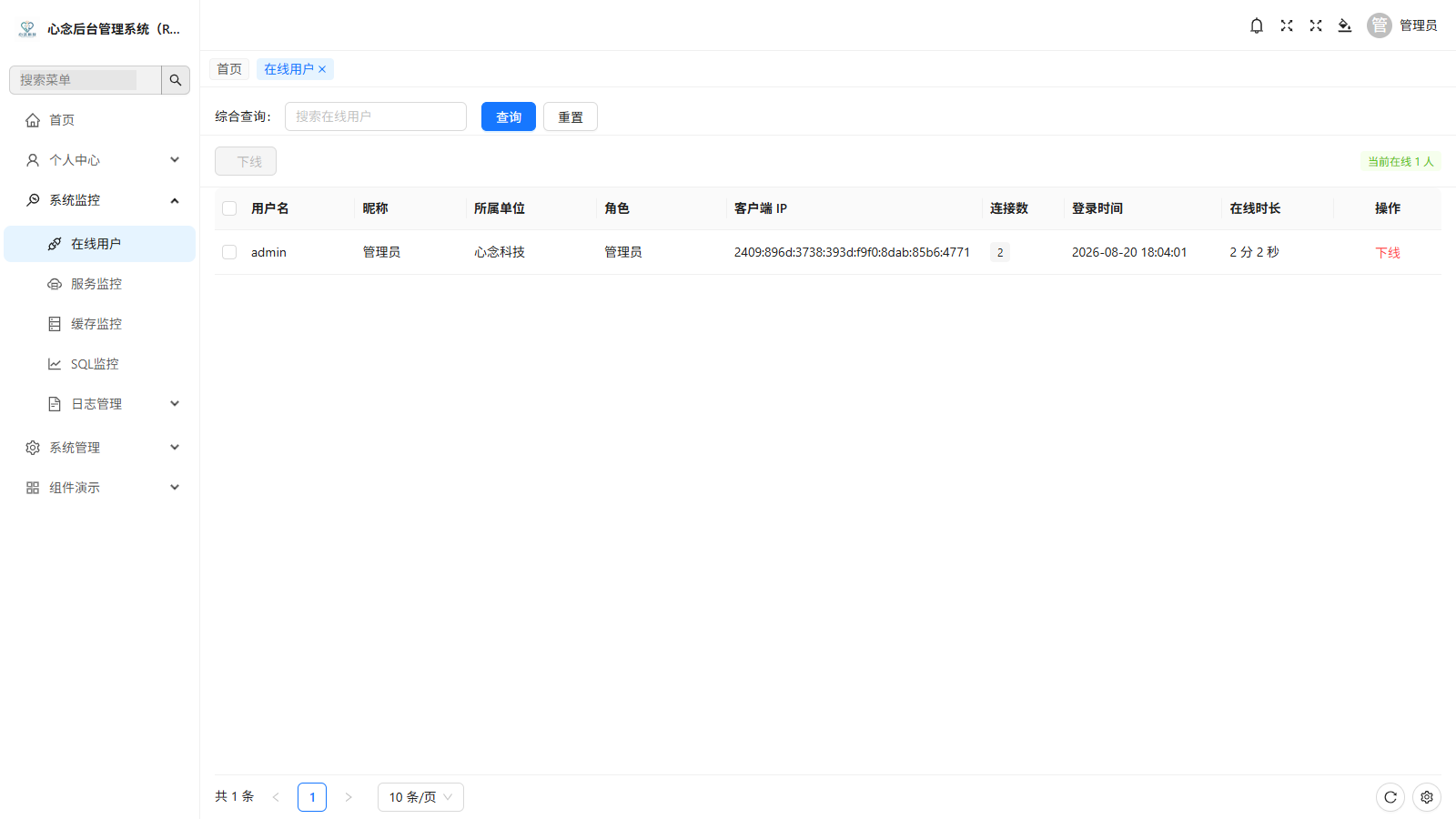Expand the 组件演示 chevron

pos(175,488)
